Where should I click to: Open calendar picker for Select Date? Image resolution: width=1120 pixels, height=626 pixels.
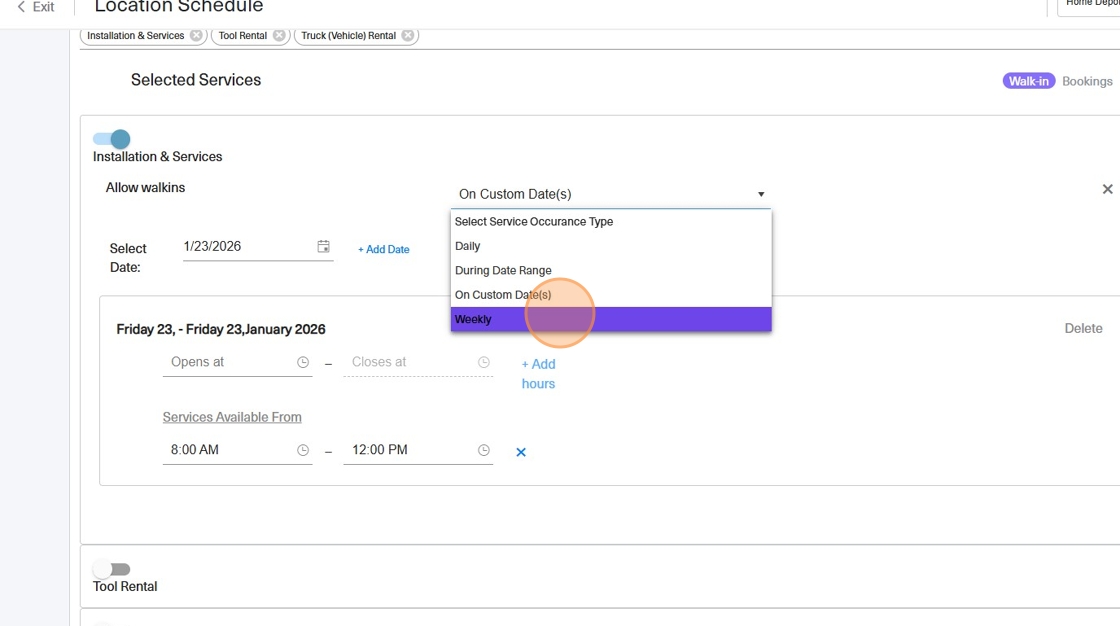point(323,246)
